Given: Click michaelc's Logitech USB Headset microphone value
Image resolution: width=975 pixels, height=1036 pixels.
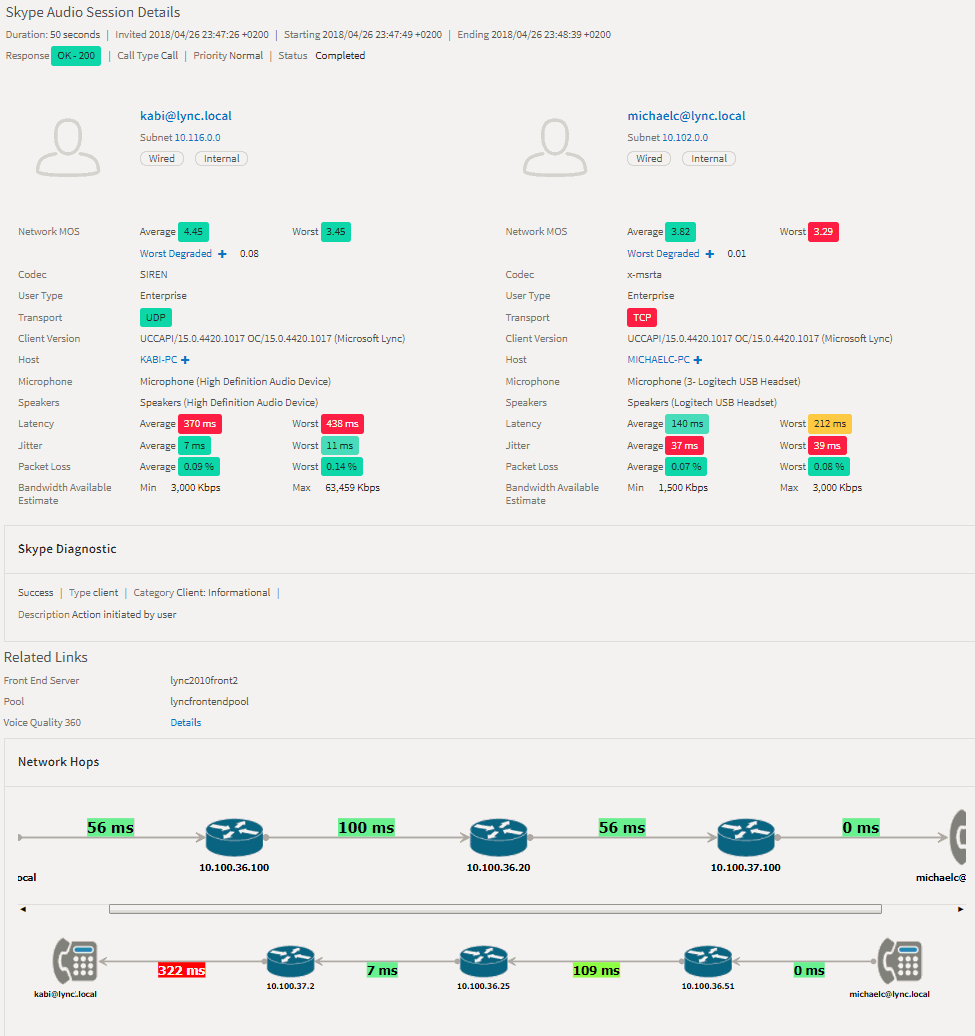Looking at the screenshot, I should pos(713,382).
